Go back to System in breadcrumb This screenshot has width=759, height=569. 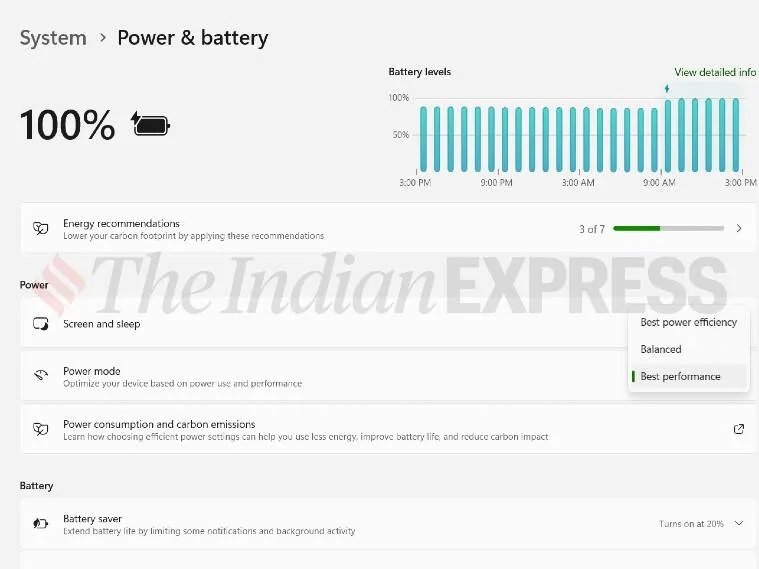[x=53, y=38]
